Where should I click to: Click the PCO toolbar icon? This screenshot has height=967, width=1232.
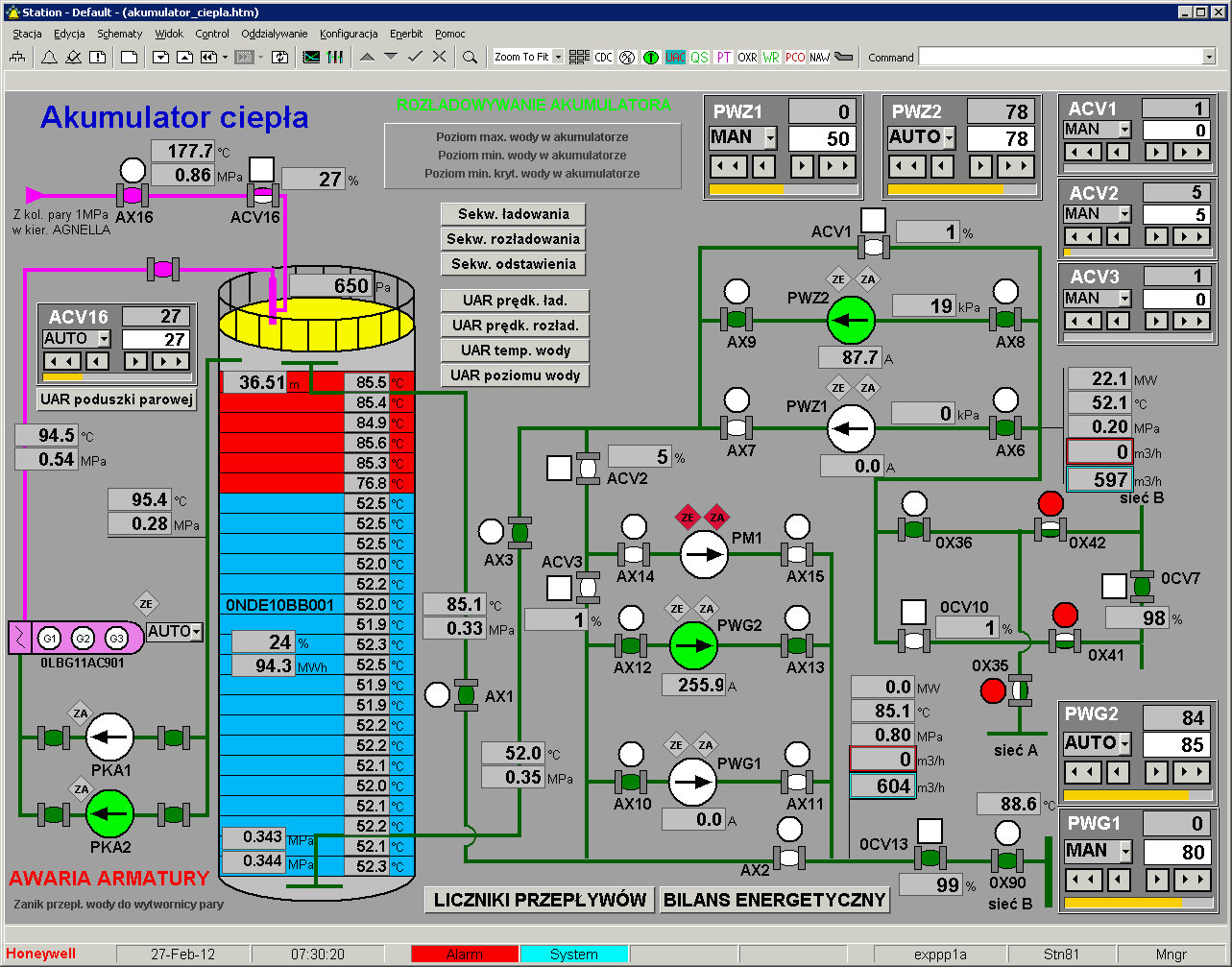(795, 58)
